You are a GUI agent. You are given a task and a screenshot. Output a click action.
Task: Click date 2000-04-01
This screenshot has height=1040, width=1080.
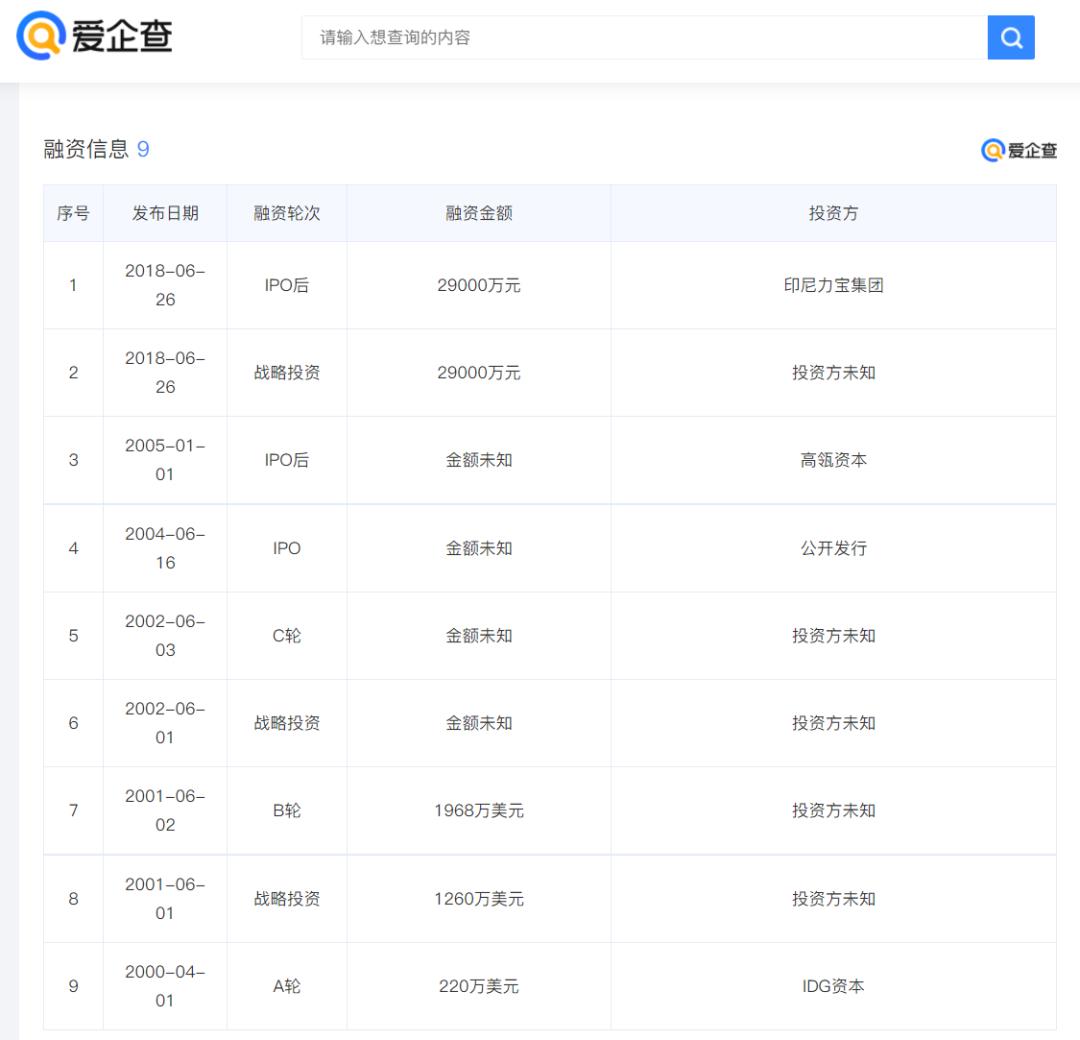165,986
